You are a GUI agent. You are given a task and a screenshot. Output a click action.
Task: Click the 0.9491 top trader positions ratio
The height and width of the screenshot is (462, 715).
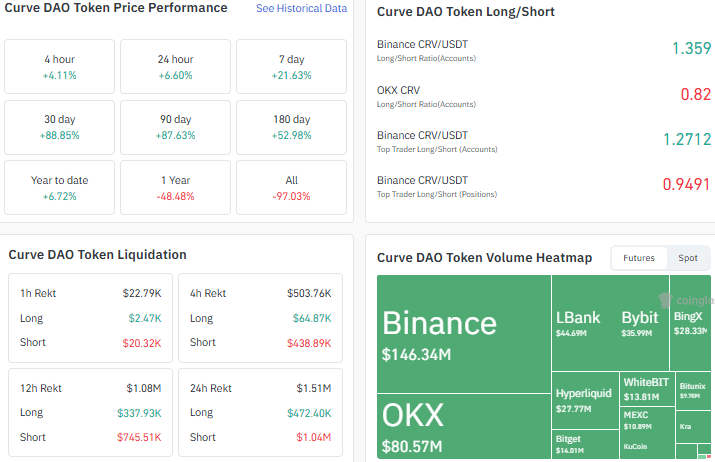pyautogui.click(x=686, y=185)
